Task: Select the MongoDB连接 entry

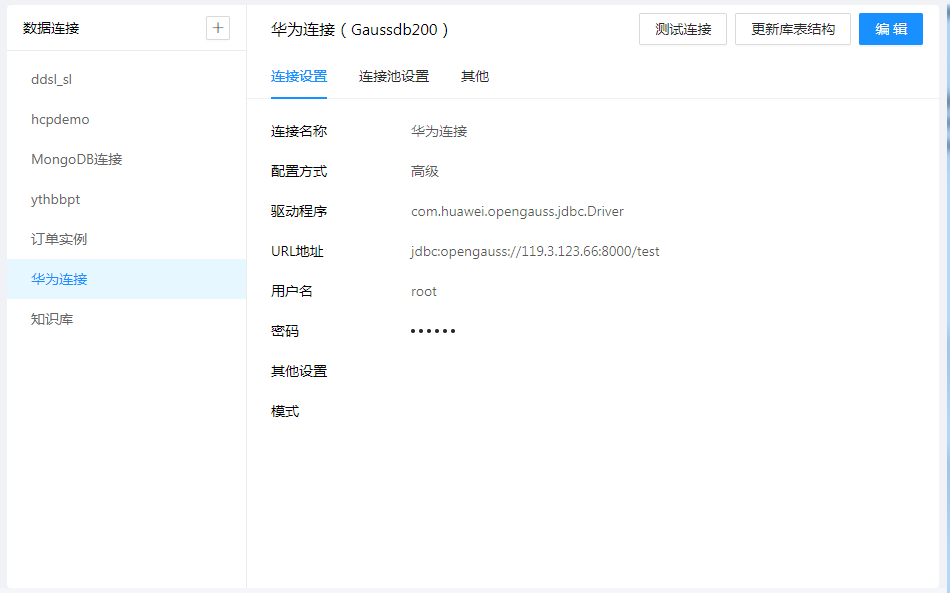Action: tap(77, 159)
